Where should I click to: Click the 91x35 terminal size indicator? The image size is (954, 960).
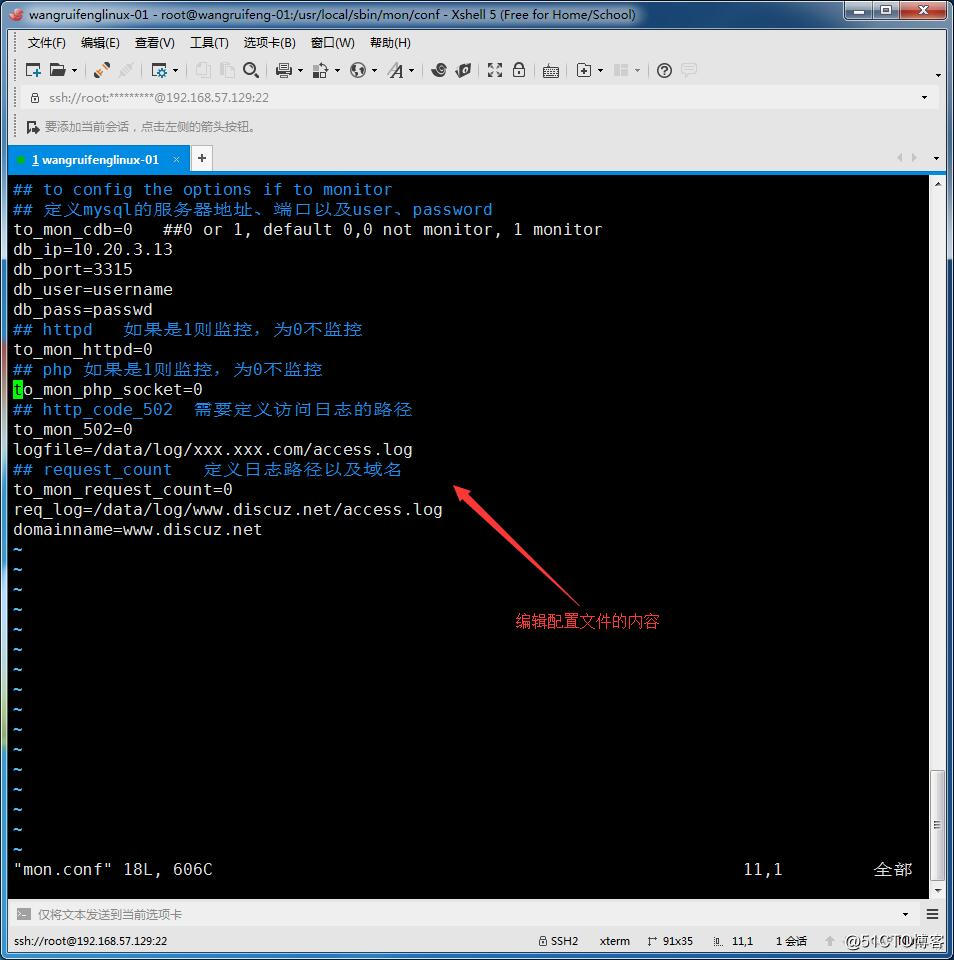point(670,940)
